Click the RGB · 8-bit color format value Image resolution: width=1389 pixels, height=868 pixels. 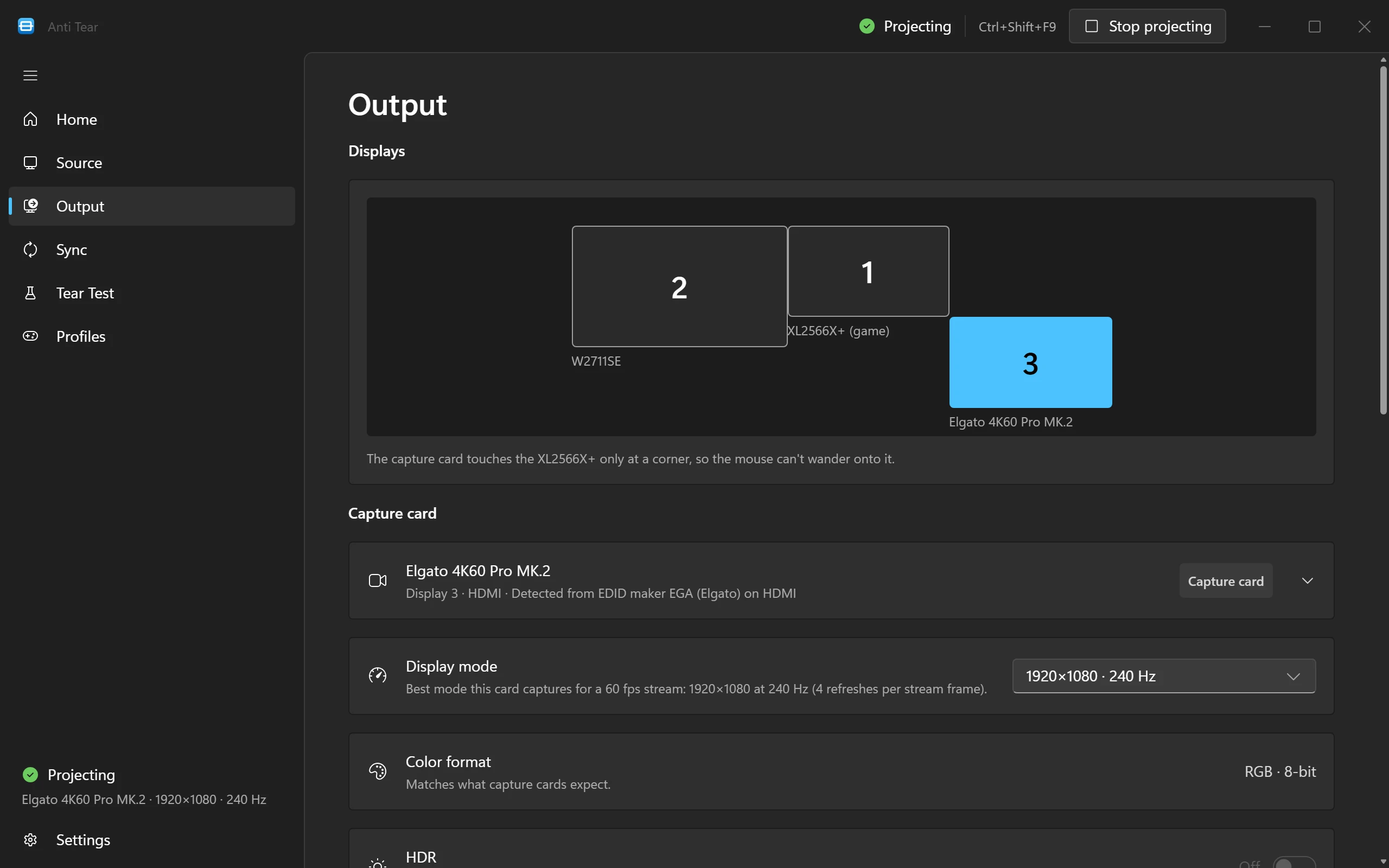point(1280,771)
